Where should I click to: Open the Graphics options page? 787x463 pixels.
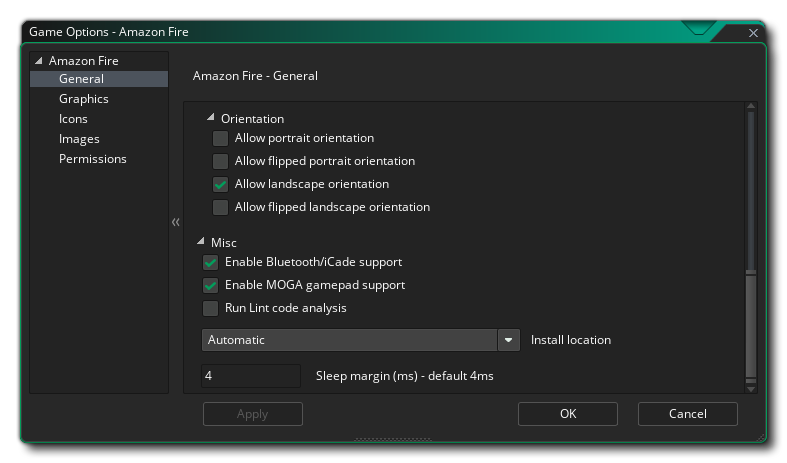pos(83,99)
